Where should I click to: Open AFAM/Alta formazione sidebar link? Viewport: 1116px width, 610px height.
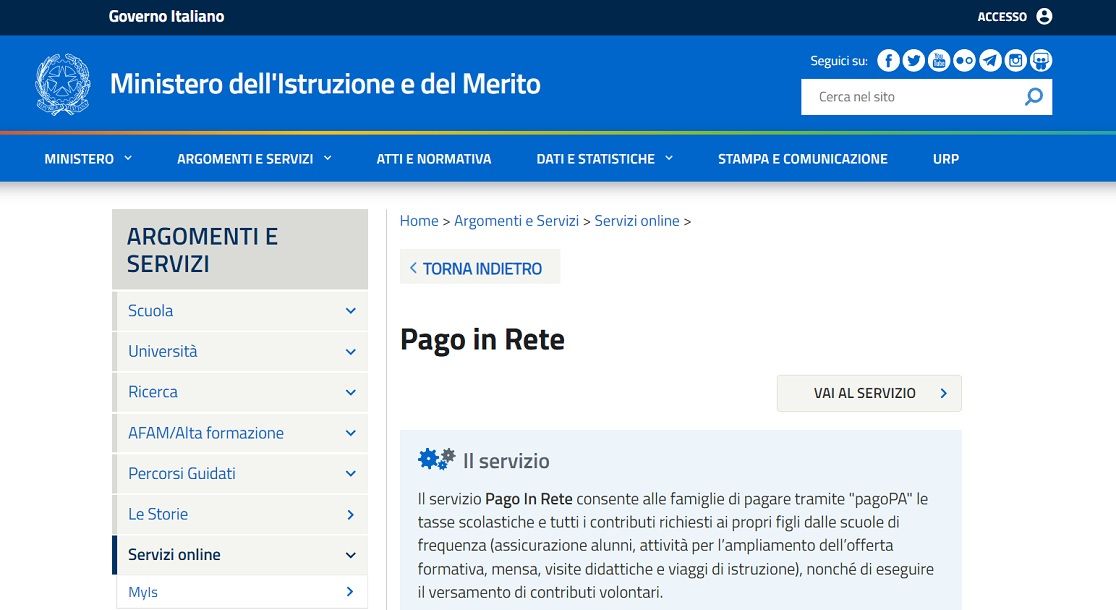click(x=206, y=432)
